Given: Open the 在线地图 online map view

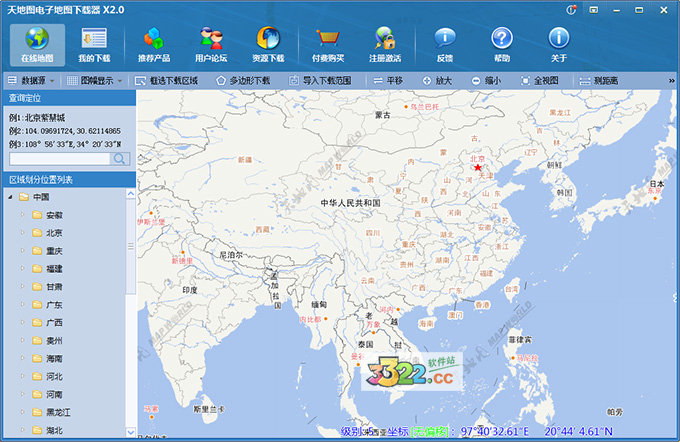Looking at the screenshot, I should [37, 45].
